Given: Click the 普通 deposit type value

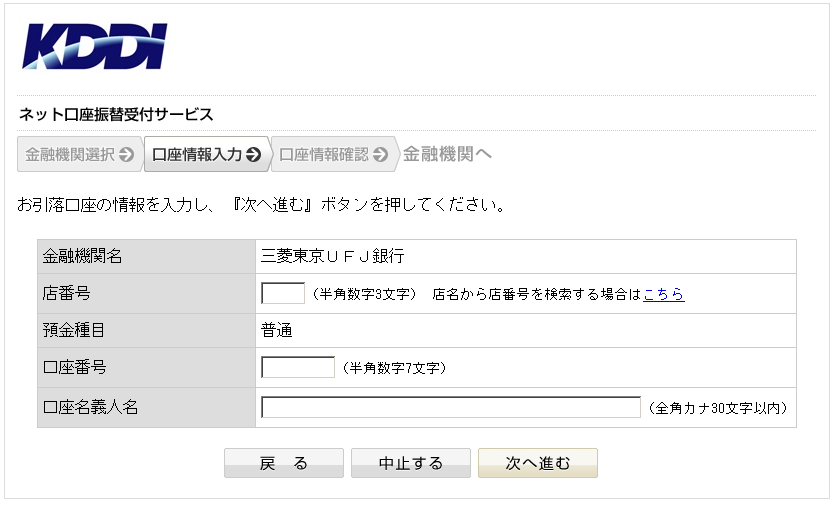Looking at the screenshot, I should coord(276,331).
